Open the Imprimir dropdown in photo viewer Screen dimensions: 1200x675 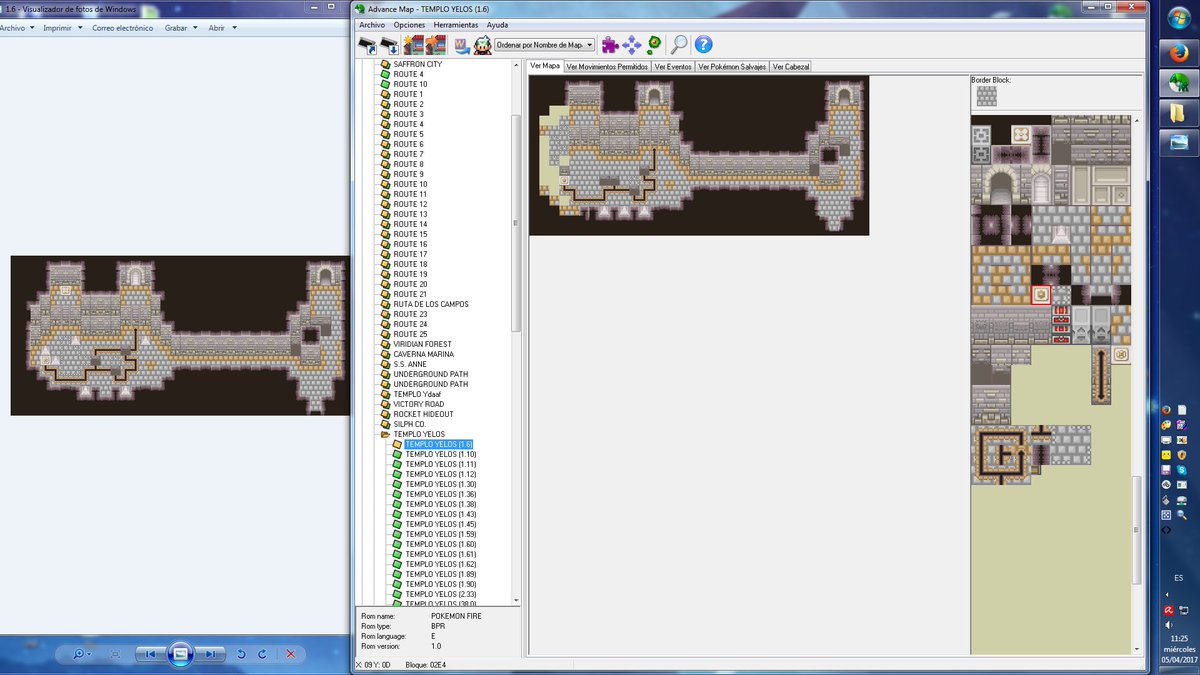[x=63, y=28]
